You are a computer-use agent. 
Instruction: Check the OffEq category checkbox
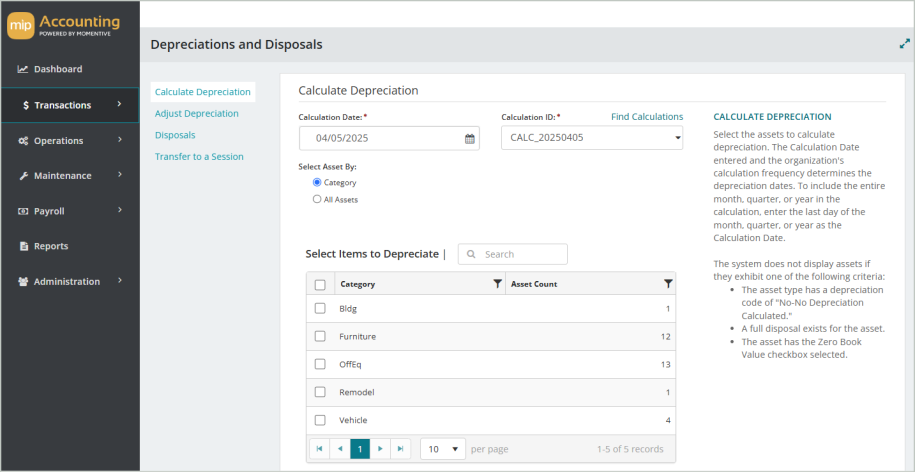(x=320, y=364)
